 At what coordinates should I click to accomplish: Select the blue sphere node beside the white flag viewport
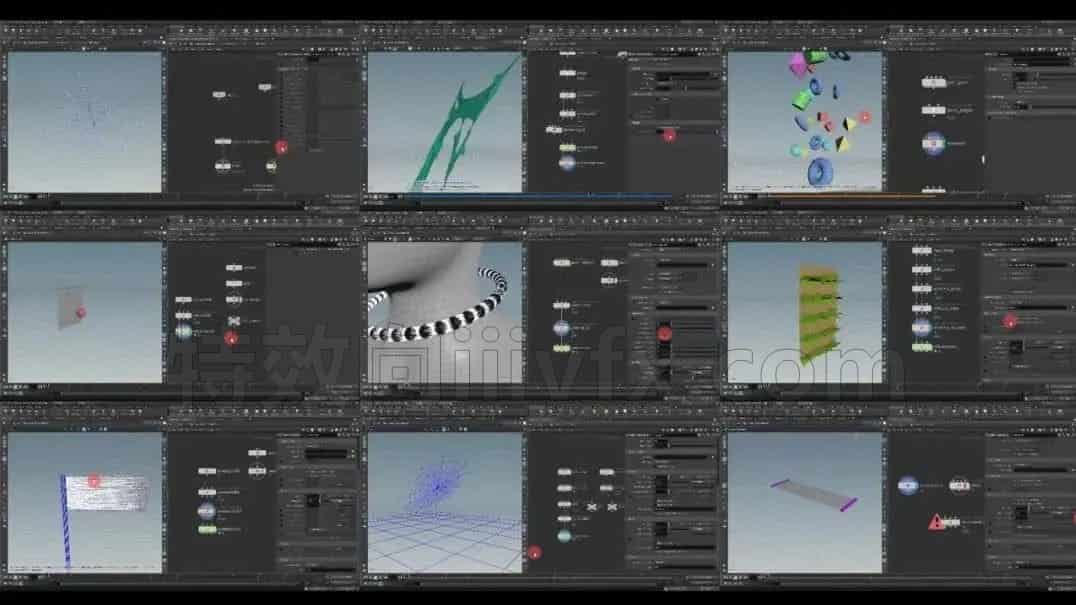pyautogui.click(x=207, y=511)
